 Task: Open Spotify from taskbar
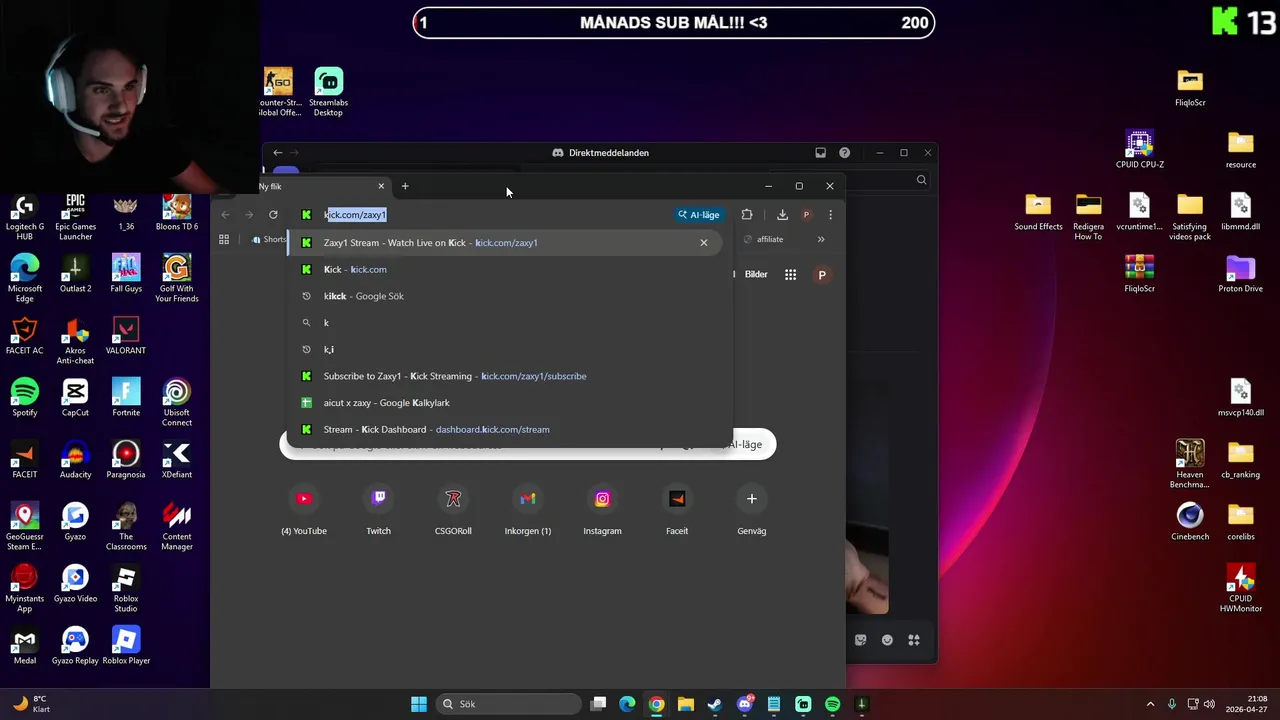click(x=832, y=704)
